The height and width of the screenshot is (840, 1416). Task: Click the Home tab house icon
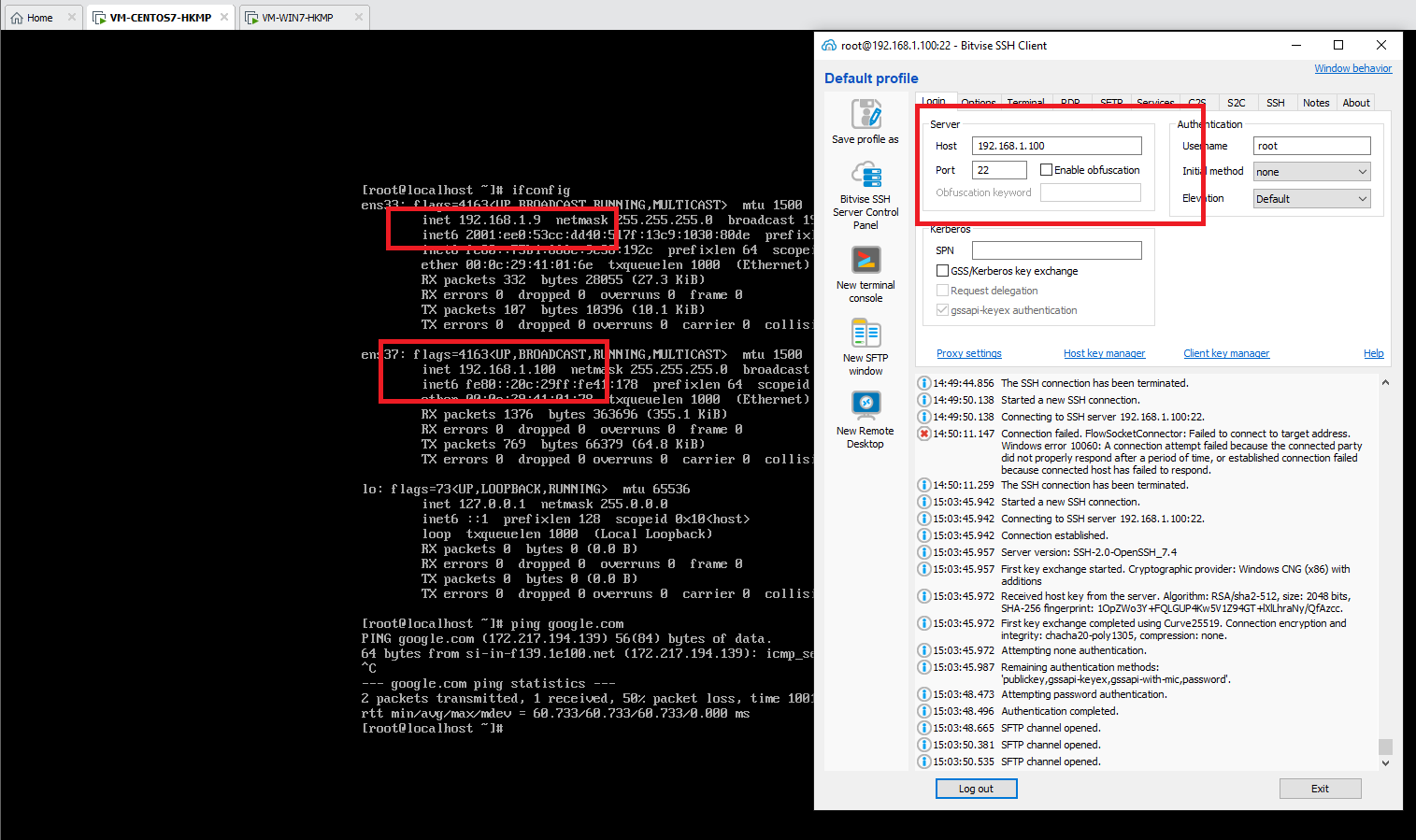tap(15, 16)
